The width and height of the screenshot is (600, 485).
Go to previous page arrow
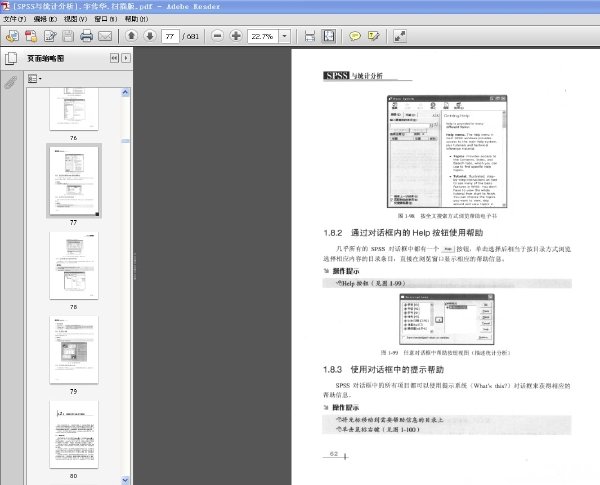point(131,36)
